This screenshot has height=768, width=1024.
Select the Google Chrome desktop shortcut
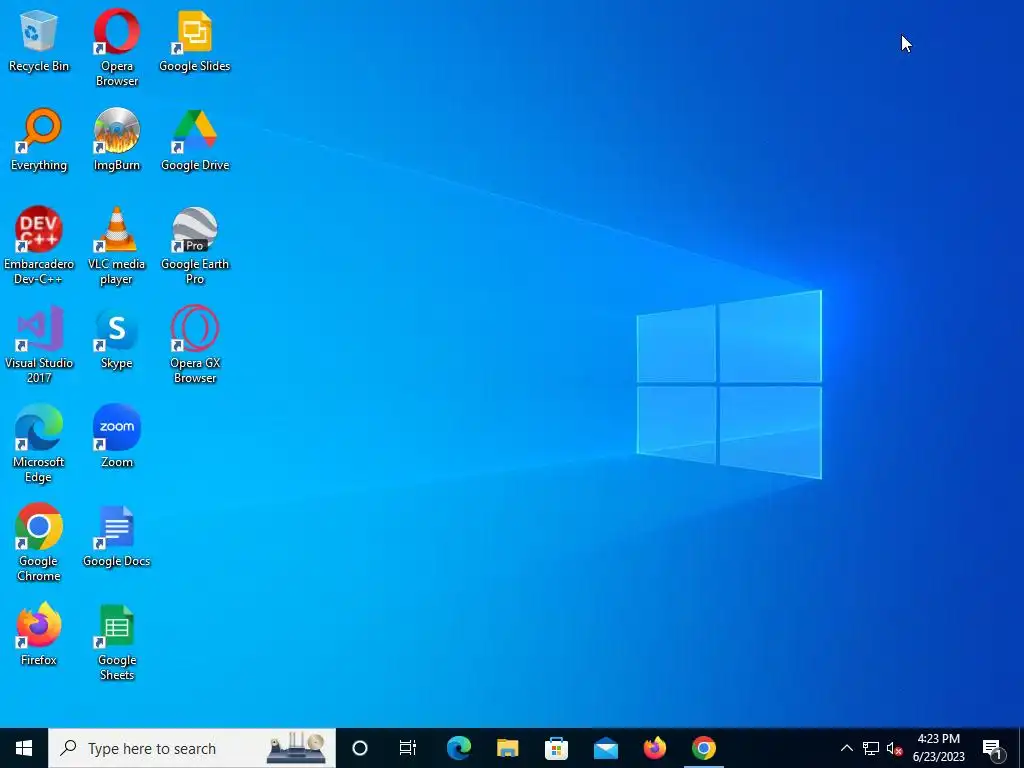[x=39, y=543]
